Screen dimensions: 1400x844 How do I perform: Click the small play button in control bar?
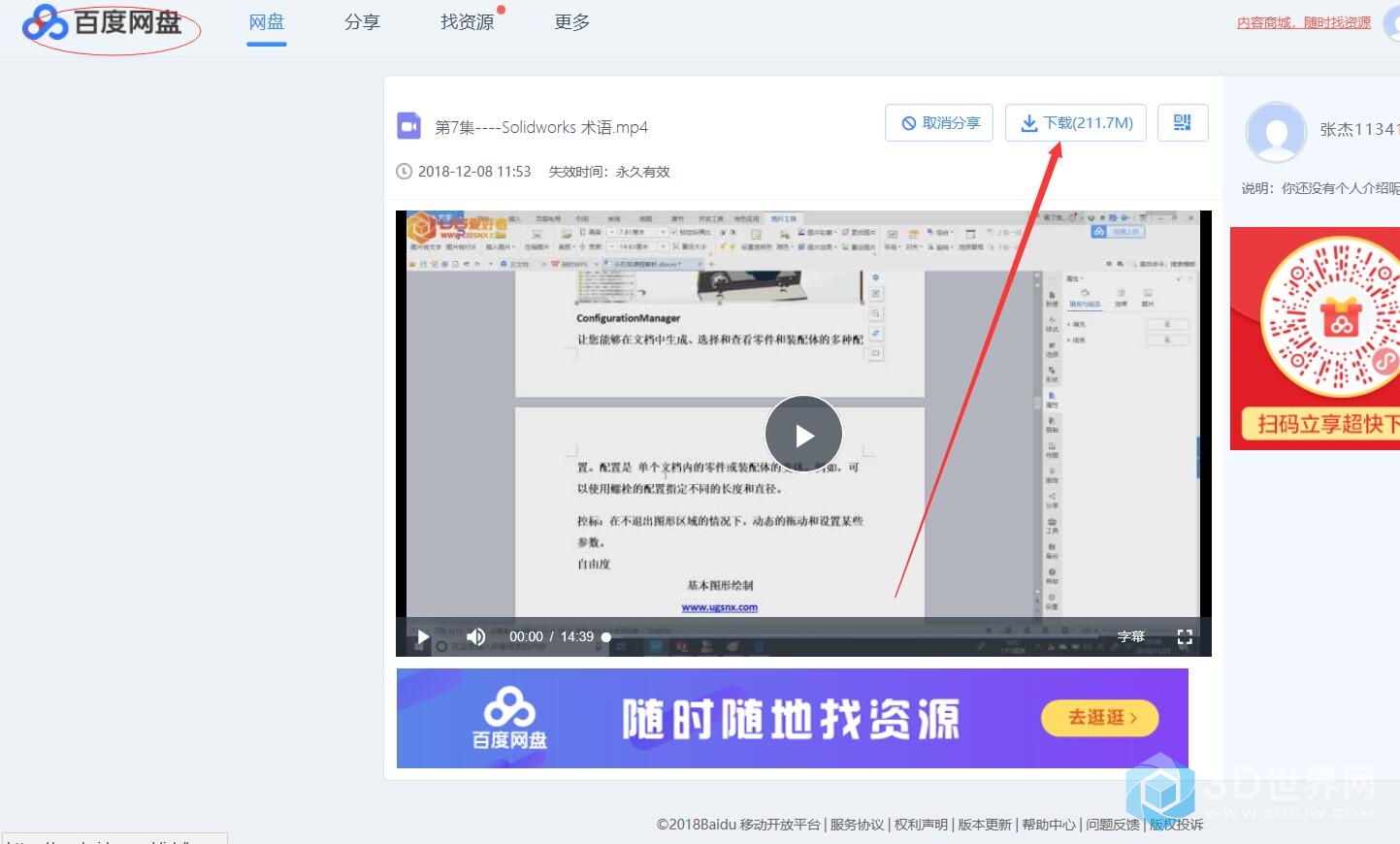click(x=423, y=637)
